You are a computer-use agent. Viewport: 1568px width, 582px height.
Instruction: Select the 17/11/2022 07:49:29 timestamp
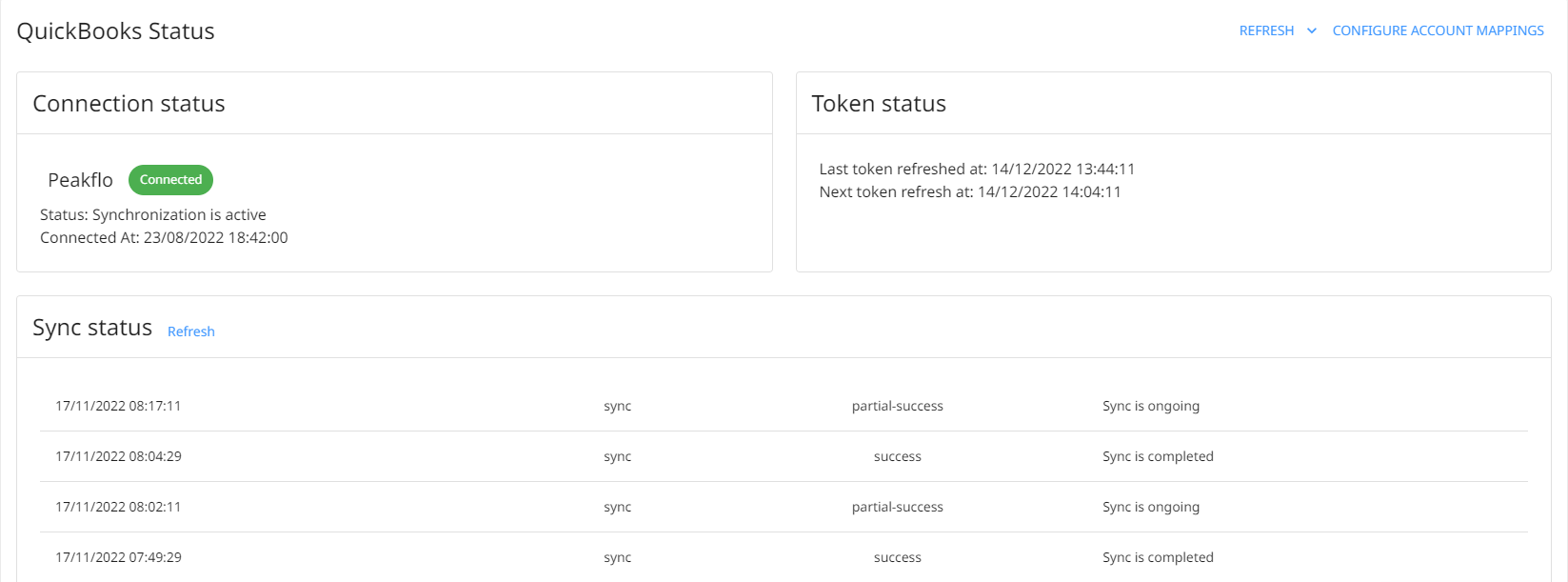[118, 557]
